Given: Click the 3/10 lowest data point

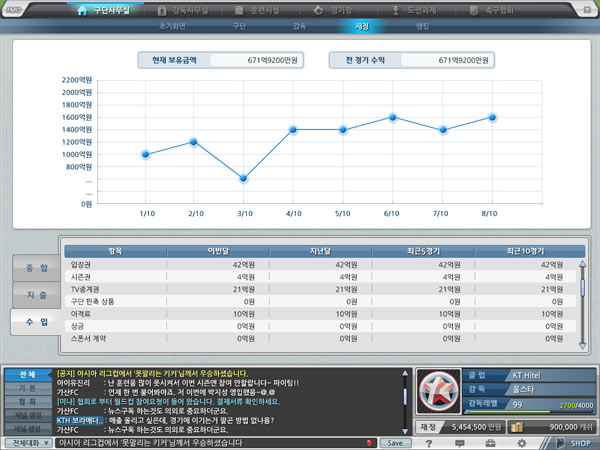Looking at the screenshot, I should click(x=243, y=178).
